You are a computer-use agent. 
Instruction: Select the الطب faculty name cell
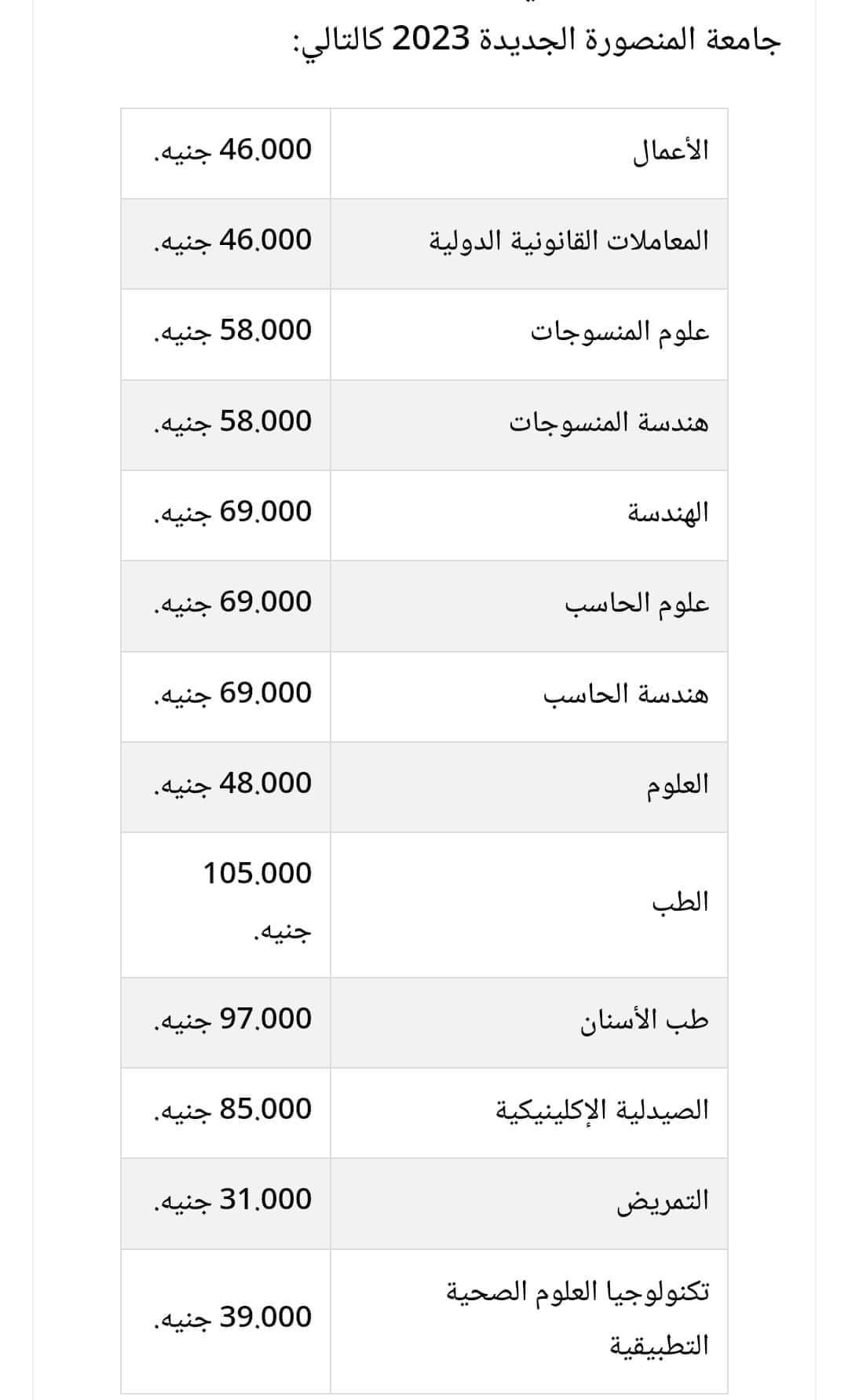[680, 903]
